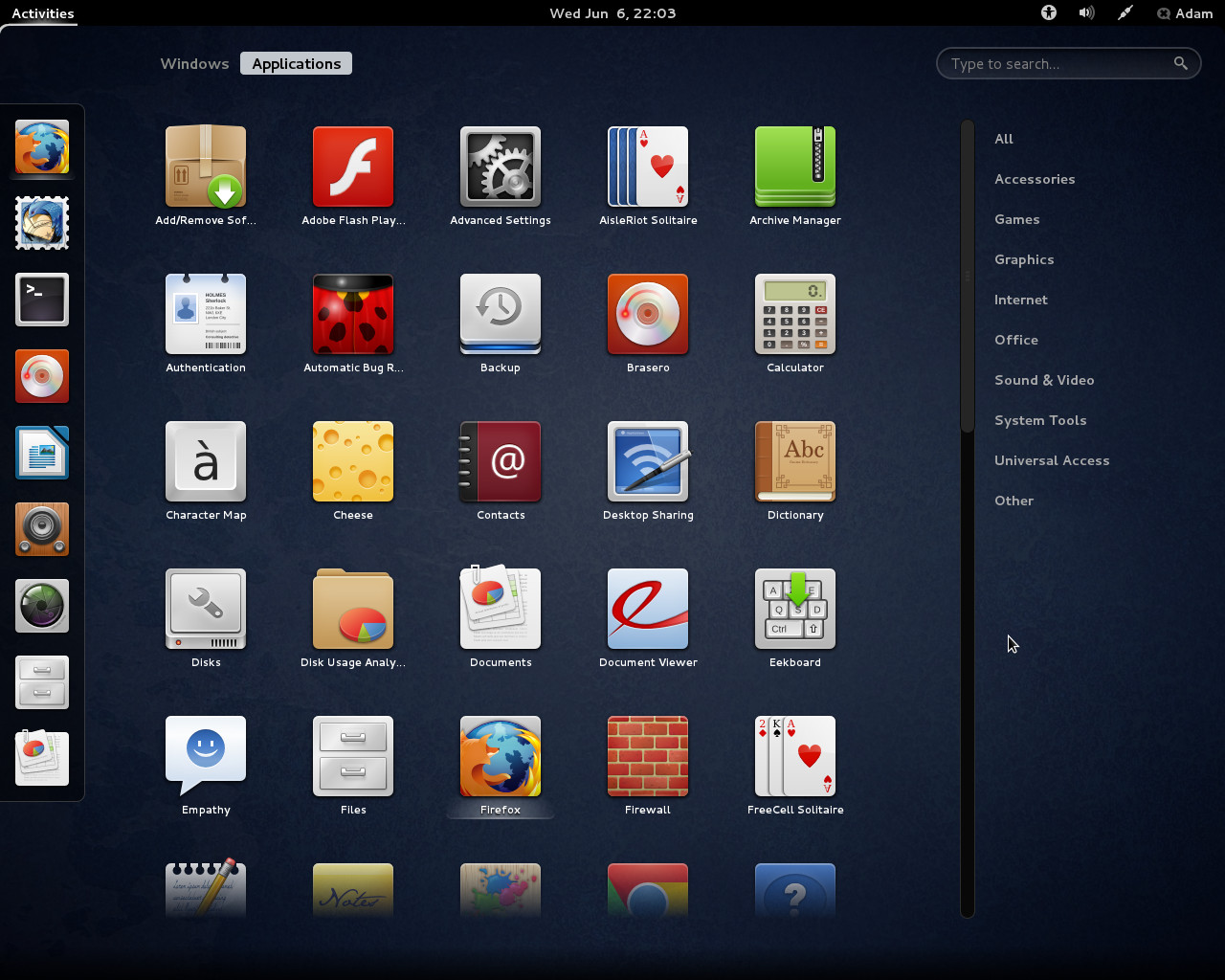Filter by Games category

[x=1016, y=219]
